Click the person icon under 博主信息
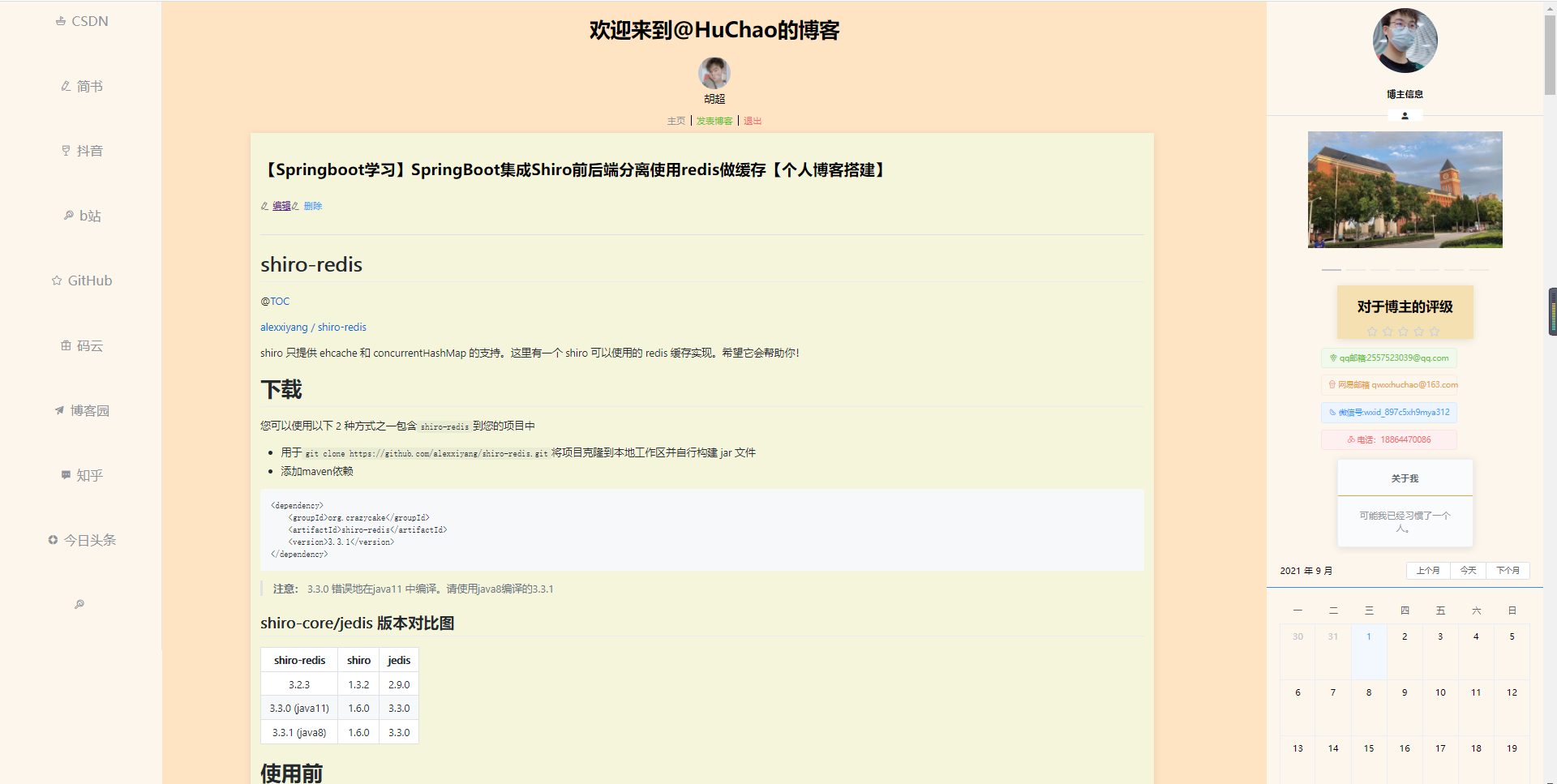Screen dimensions: 1557x784 click(x=1405, y=115)
